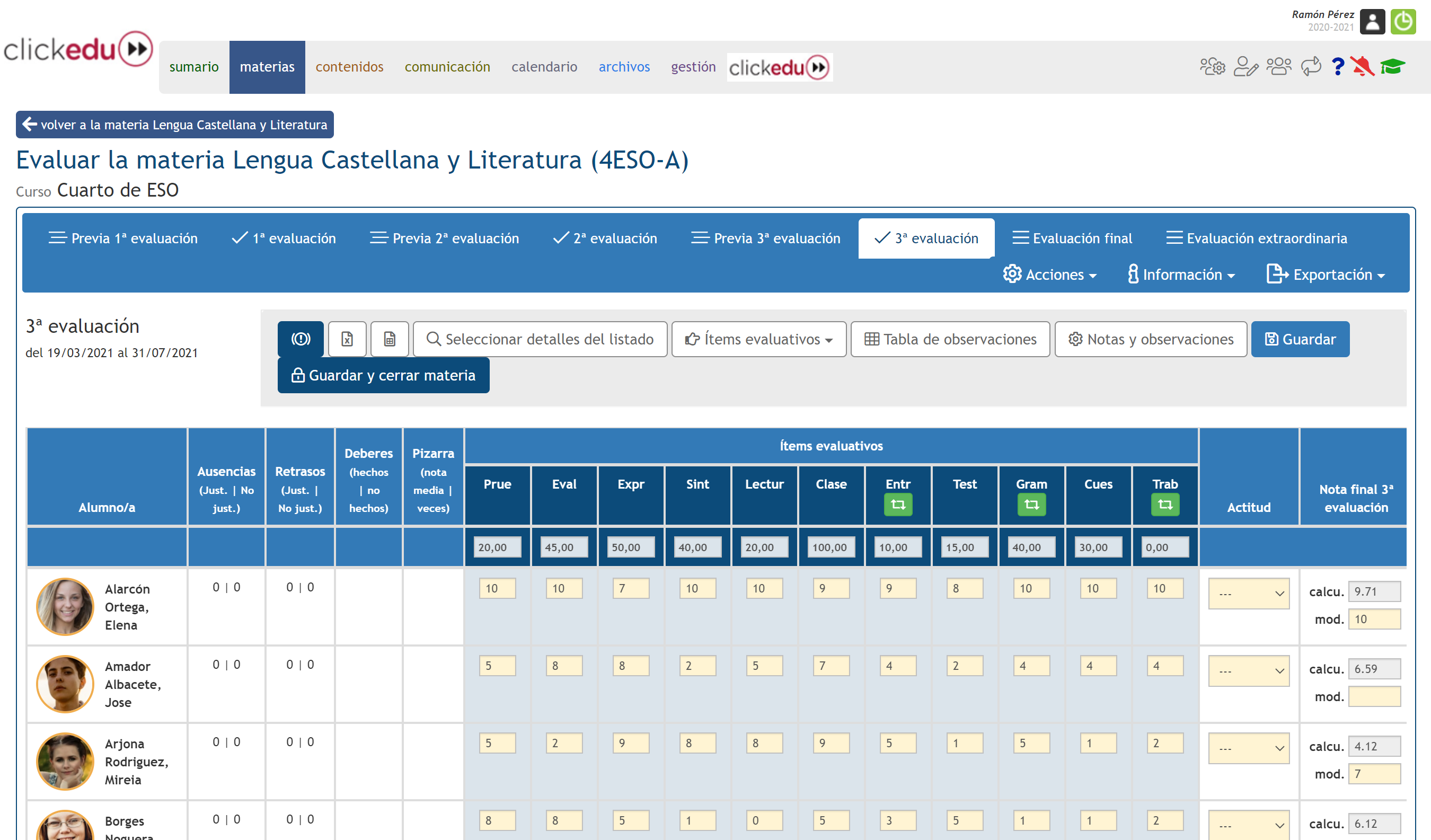Open the user profile avatar icon
The width and height of the screenshot is (1431, 840).
pos(1372,22)
